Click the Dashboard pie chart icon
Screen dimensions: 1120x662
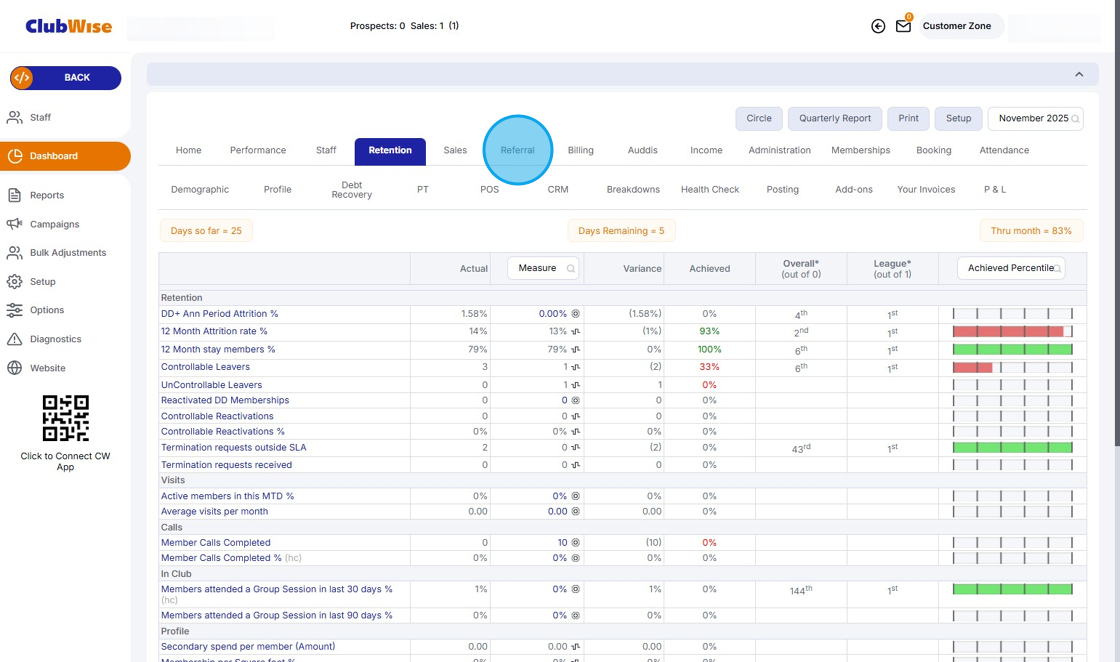(14, 156)
